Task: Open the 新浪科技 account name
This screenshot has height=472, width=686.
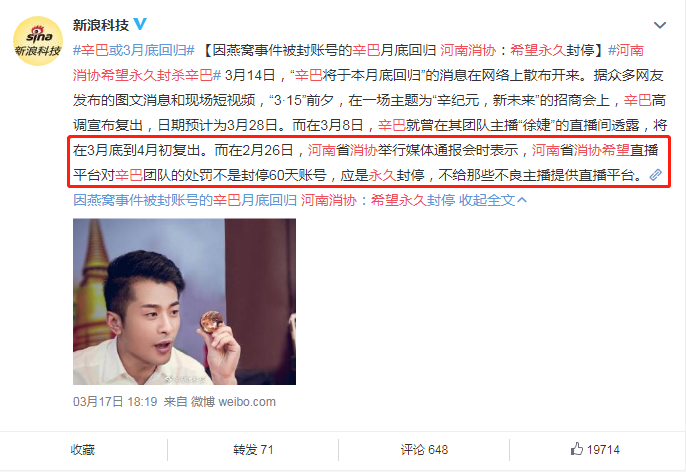Action: click(101, 25)
